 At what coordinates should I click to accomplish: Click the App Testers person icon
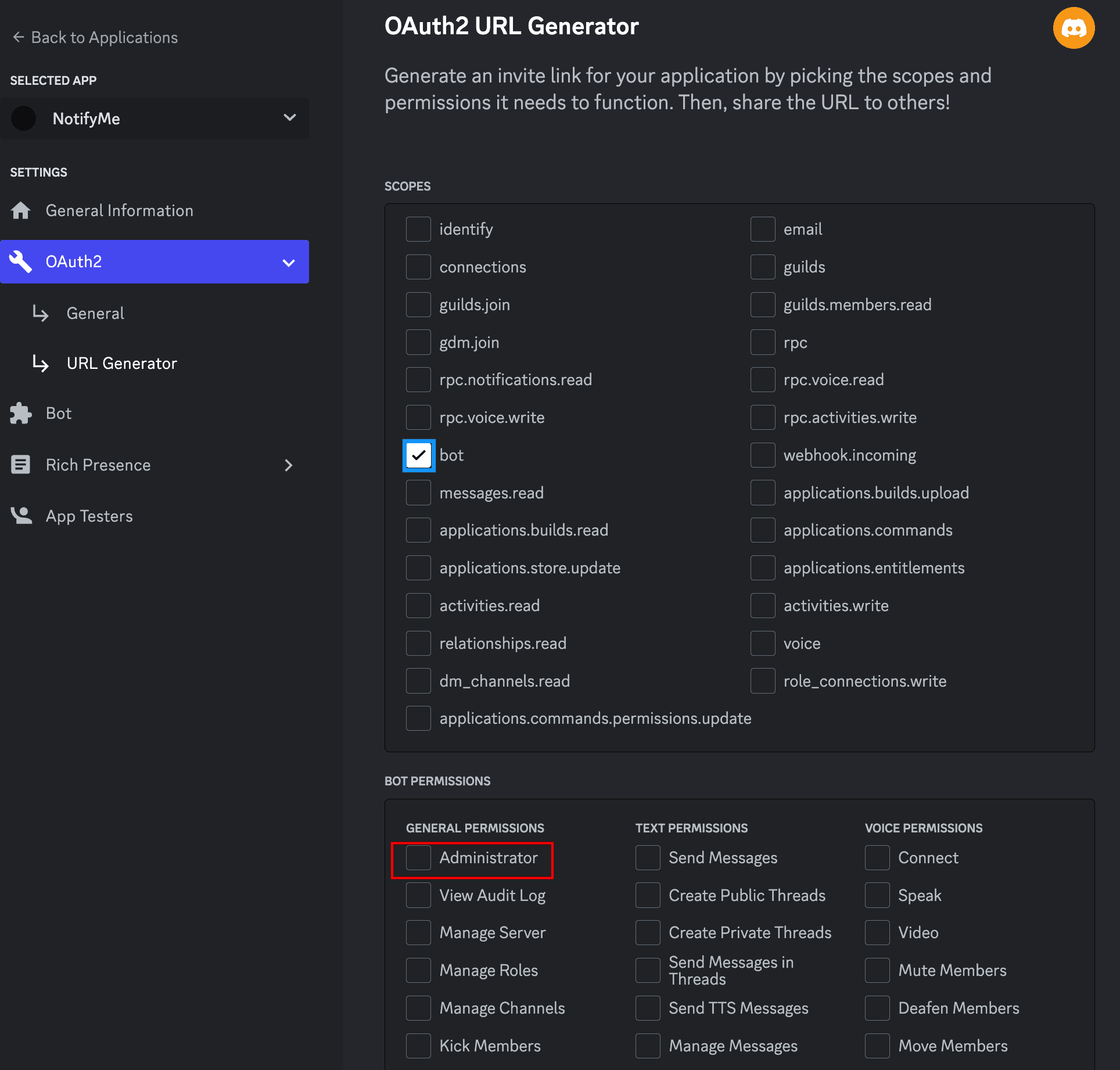21,516
